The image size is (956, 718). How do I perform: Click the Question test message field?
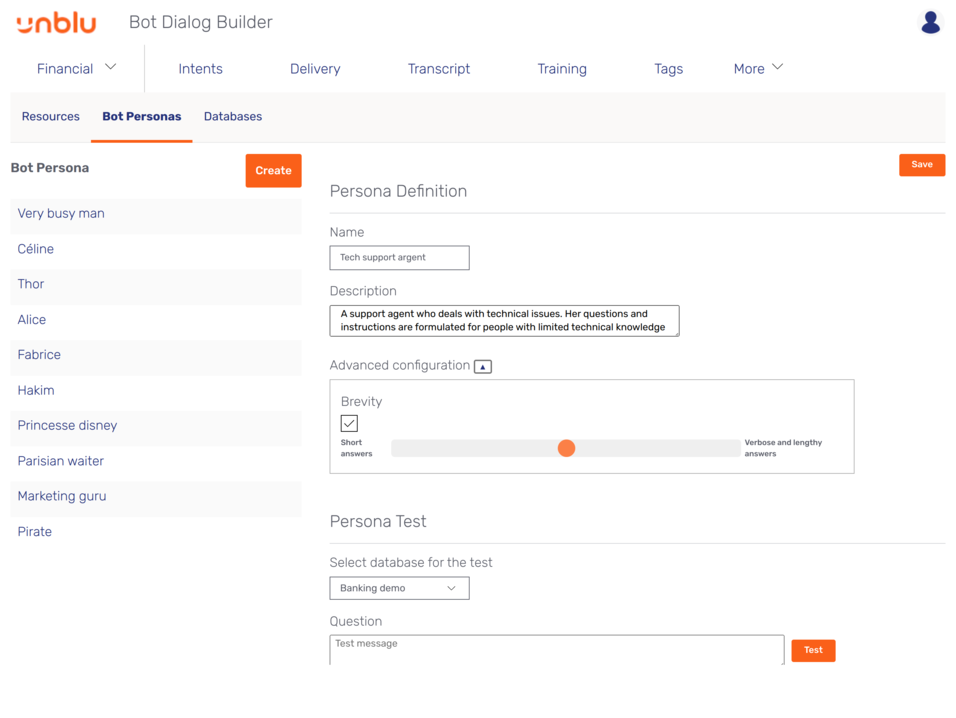pos(556,649)
